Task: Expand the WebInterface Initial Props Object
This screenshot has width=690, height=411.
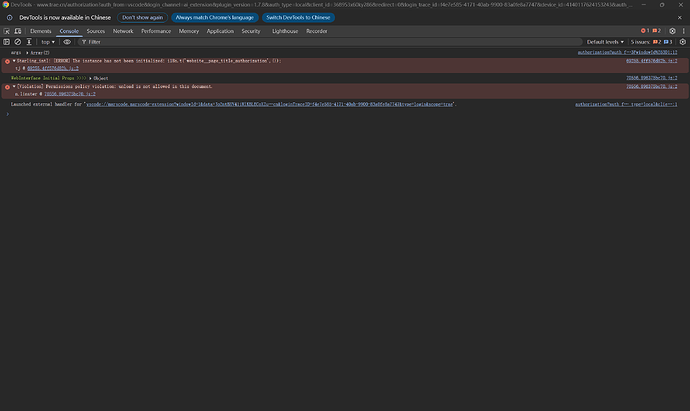Action: tap(90, 78)
